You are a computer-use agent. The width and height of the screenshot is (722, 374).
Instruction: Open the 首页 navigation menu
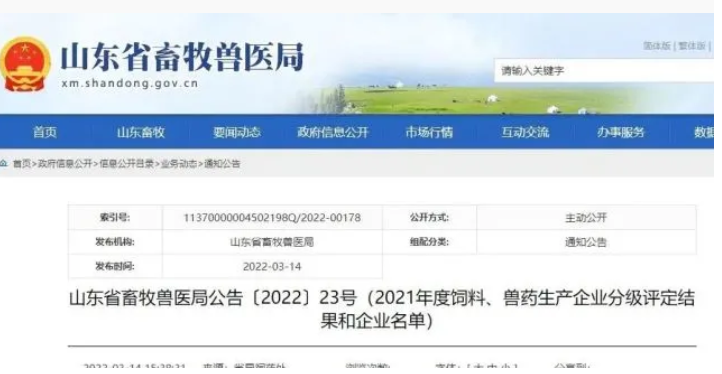(x=45, y=132)
